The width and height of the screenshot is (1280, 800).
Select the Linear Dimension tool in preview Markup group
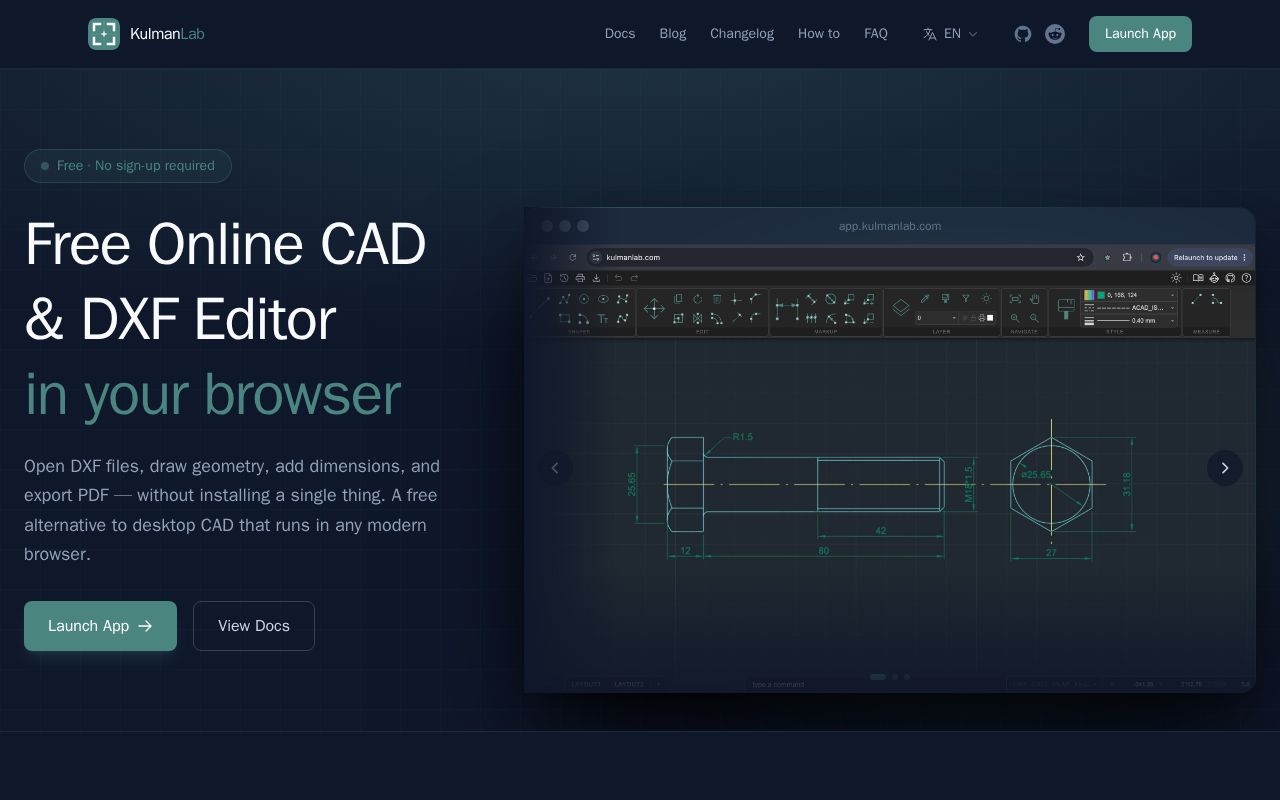tap(787, 309)
